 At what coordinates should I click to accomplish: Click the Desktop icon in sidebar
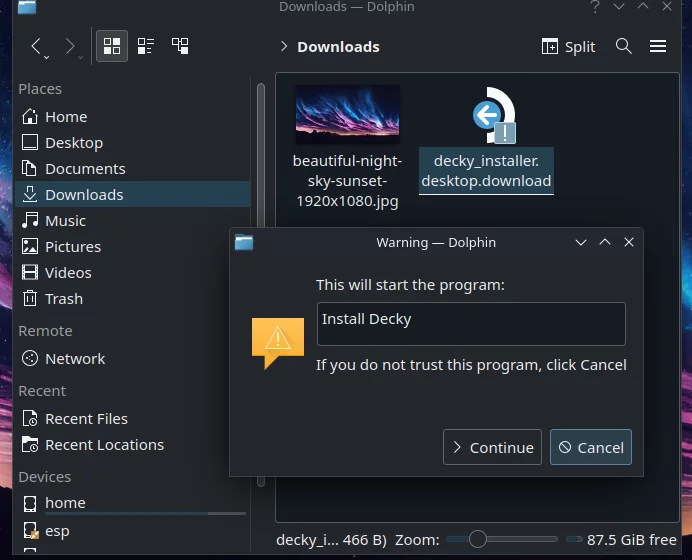pos(30,143)
